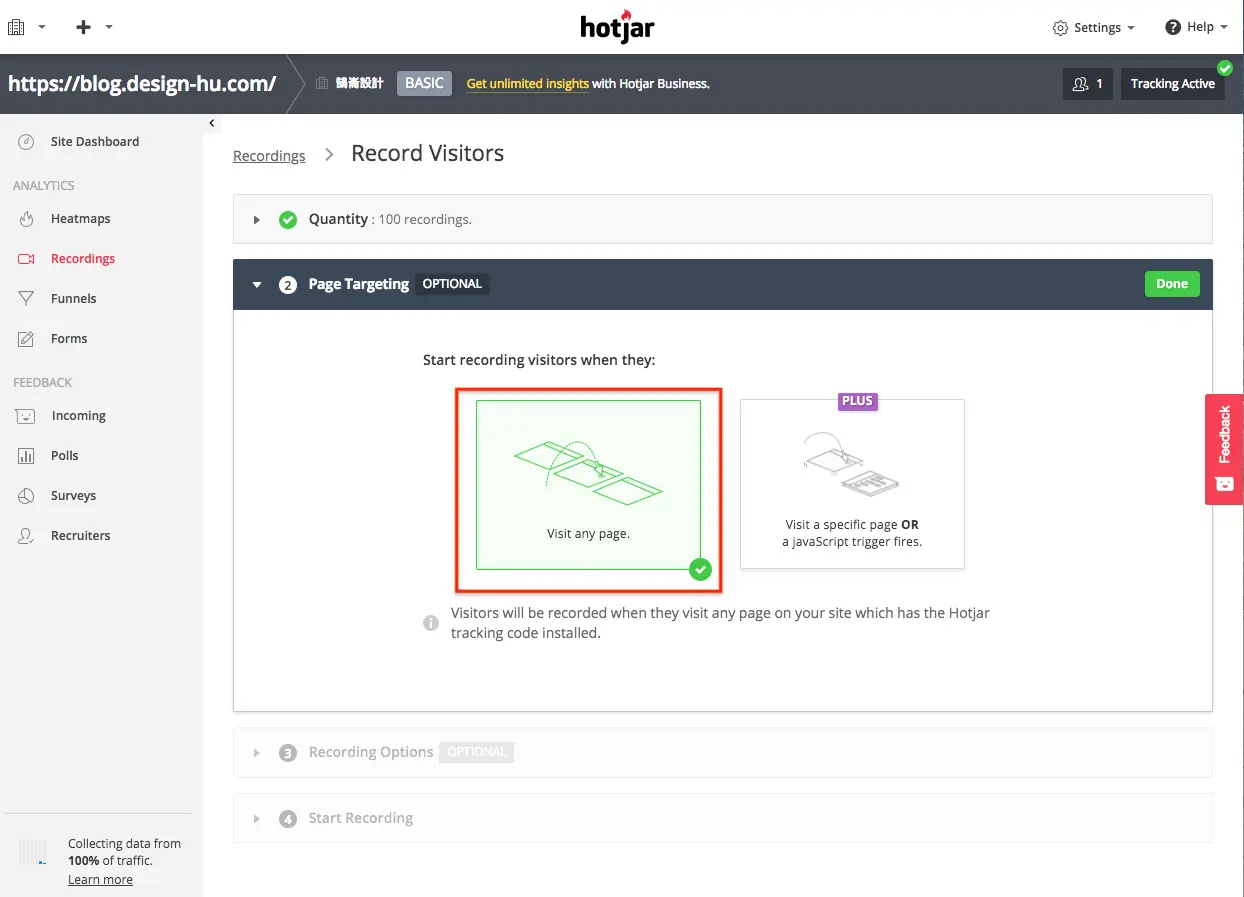Click the Heatmaps flame icon
The image size is (1244, 897).
coord(27,219)
